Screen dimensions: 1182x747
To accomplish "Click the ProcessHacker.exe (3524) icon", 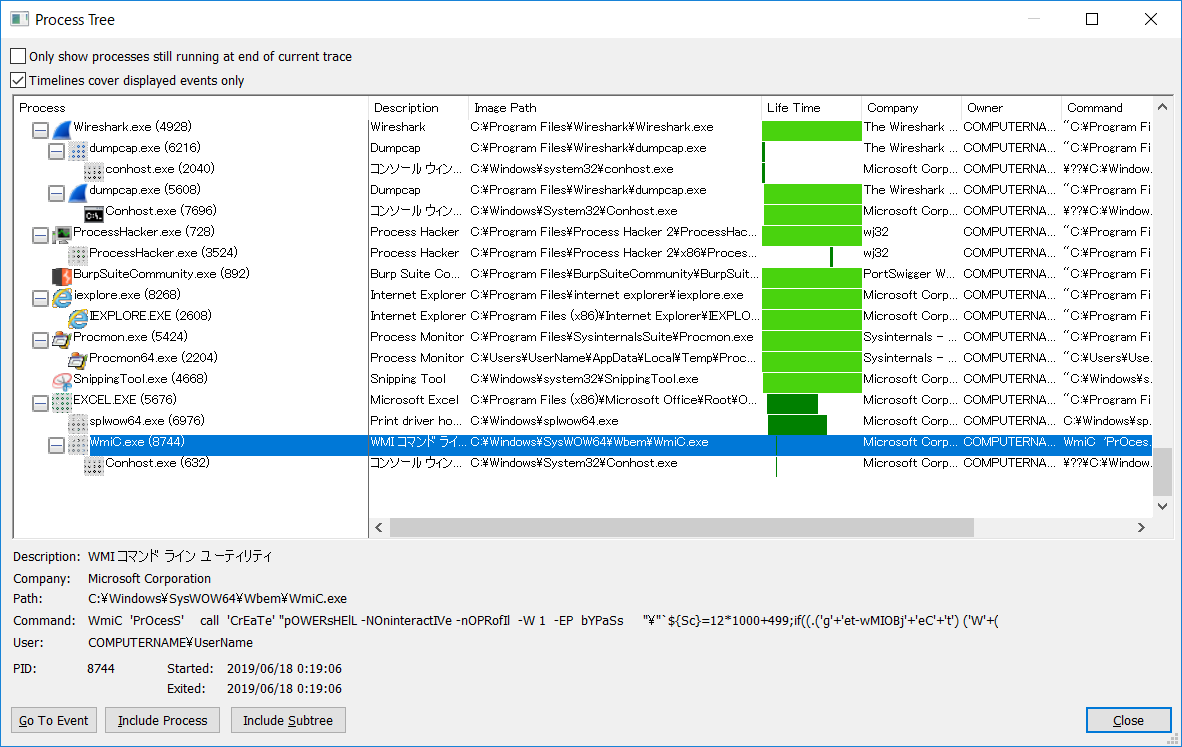I will pyautogui.click(x=78, y=256).
